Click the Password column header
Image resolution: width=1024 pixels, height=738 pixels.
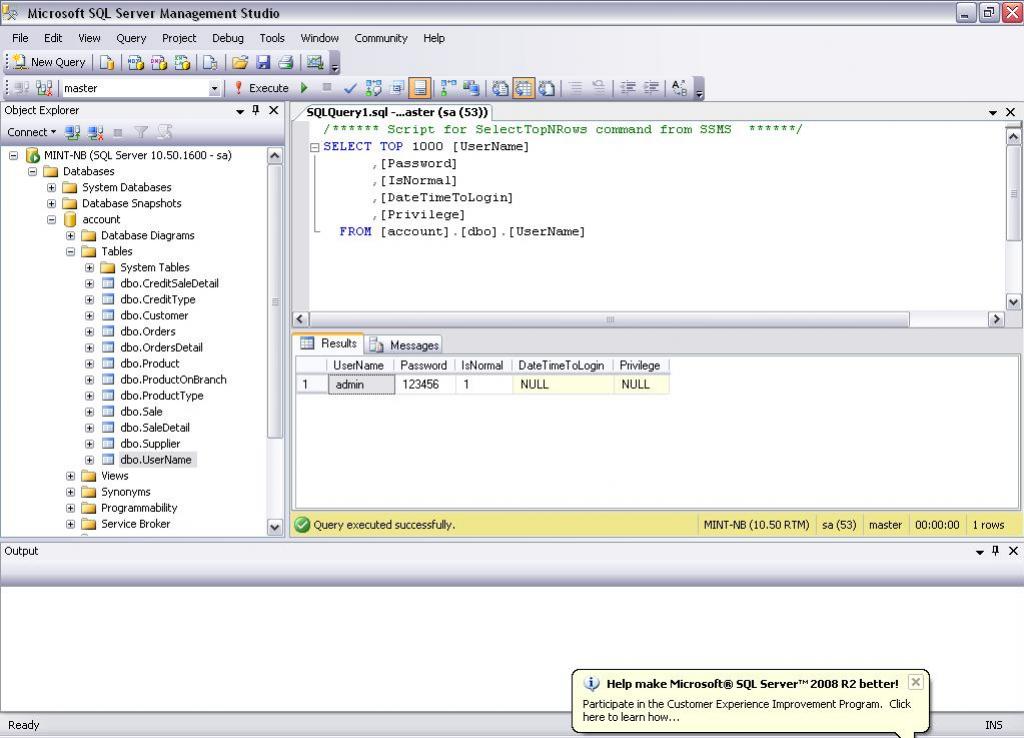tap(423, 366)
